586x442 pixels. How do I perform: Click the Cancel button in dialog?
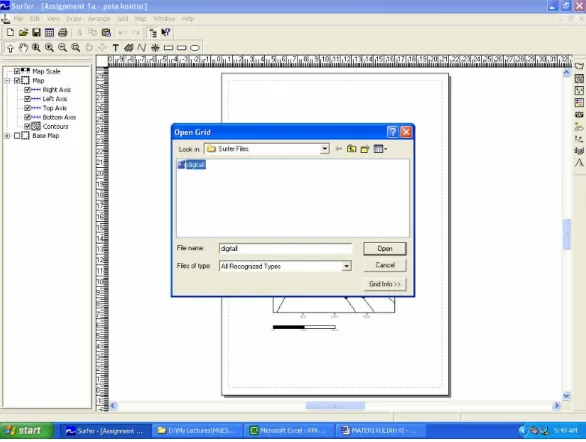385,265
